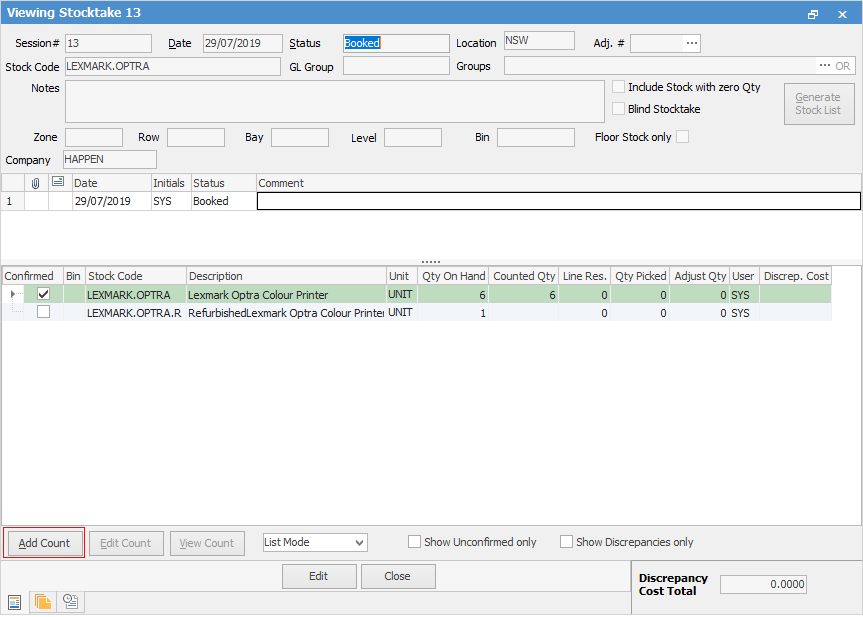The width and height of the screenshot is (863, 617).
Task: Open the orange stacked documents footer tab
Action: (43, 601)
